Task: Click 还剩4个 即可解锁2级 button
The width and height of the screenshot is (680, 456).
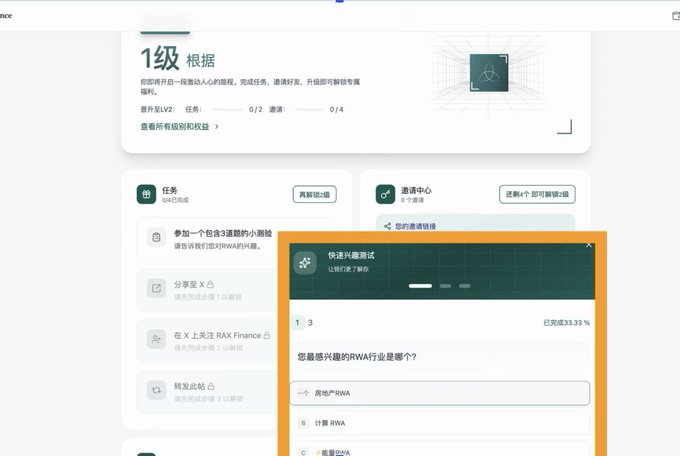Action: point(537,194)
